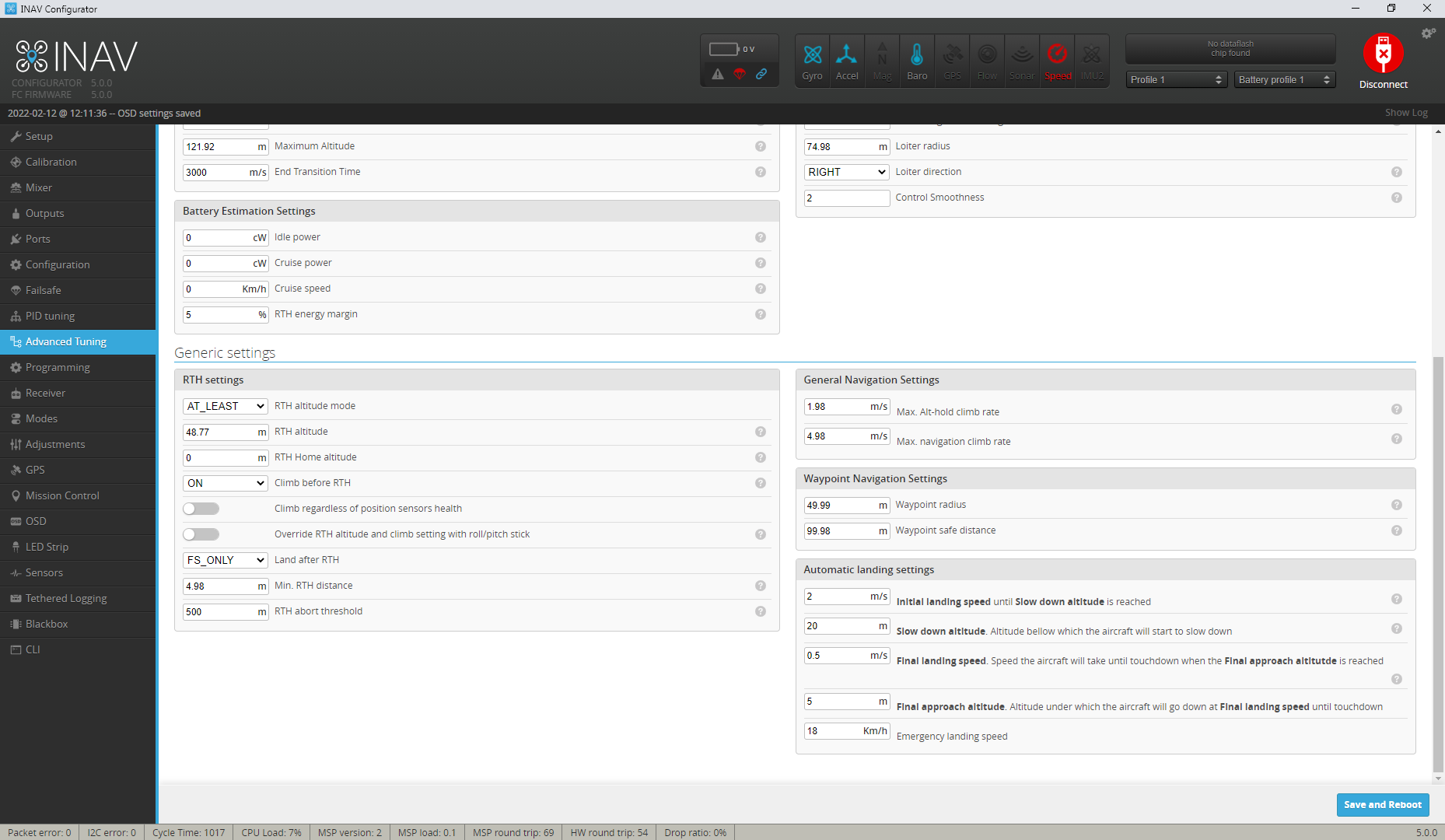
Task: Click the settings gear in top-right corner
Action: tap(1428, 33)
